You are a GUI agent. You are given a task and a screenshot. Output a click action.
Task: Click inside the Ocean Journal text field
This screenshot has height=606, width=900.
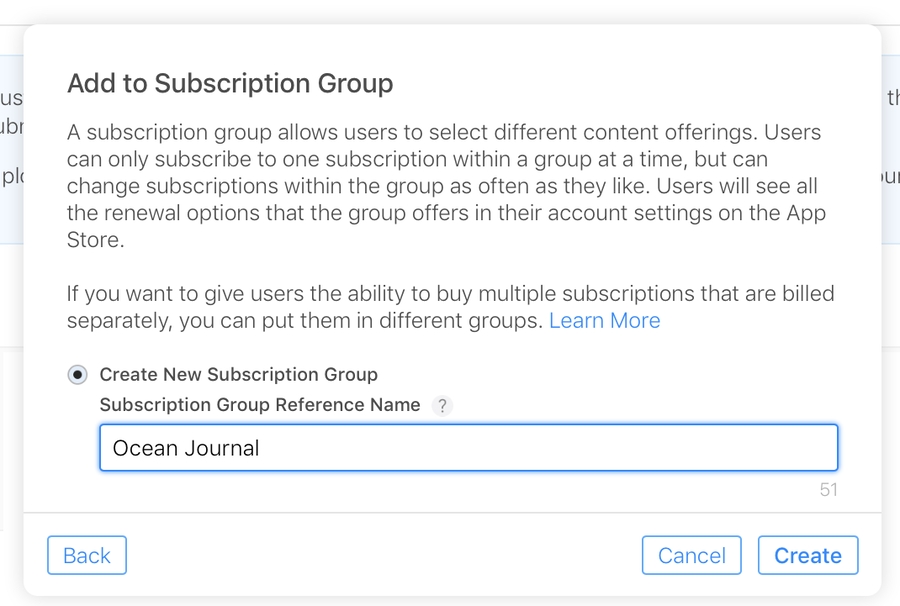pyautogui.click(x=400, y=448)
